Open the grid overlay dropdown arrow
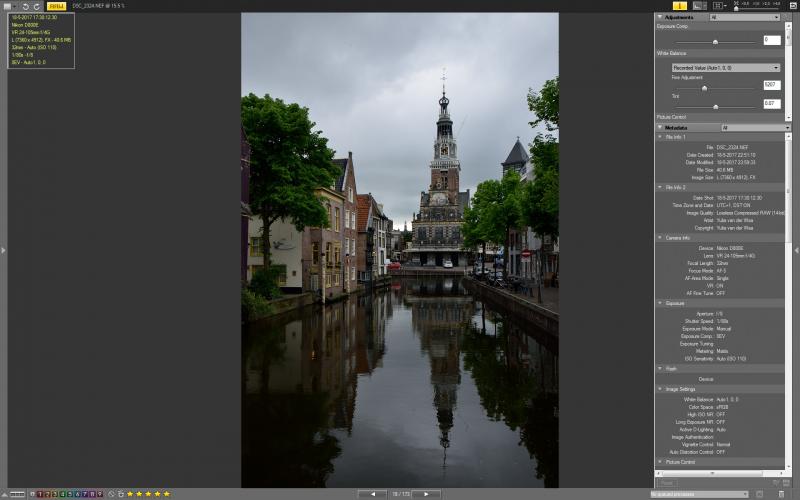 [726, 6]
